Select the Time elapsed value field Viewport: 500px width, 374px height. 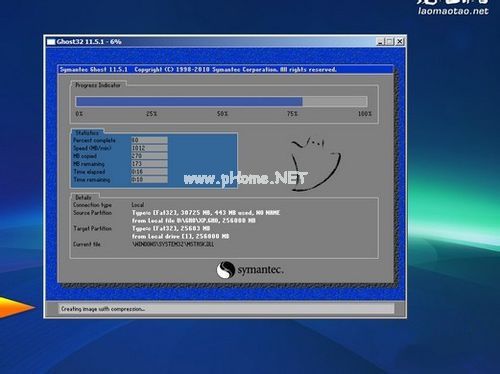pyautogui.click(x=149, y=172)
